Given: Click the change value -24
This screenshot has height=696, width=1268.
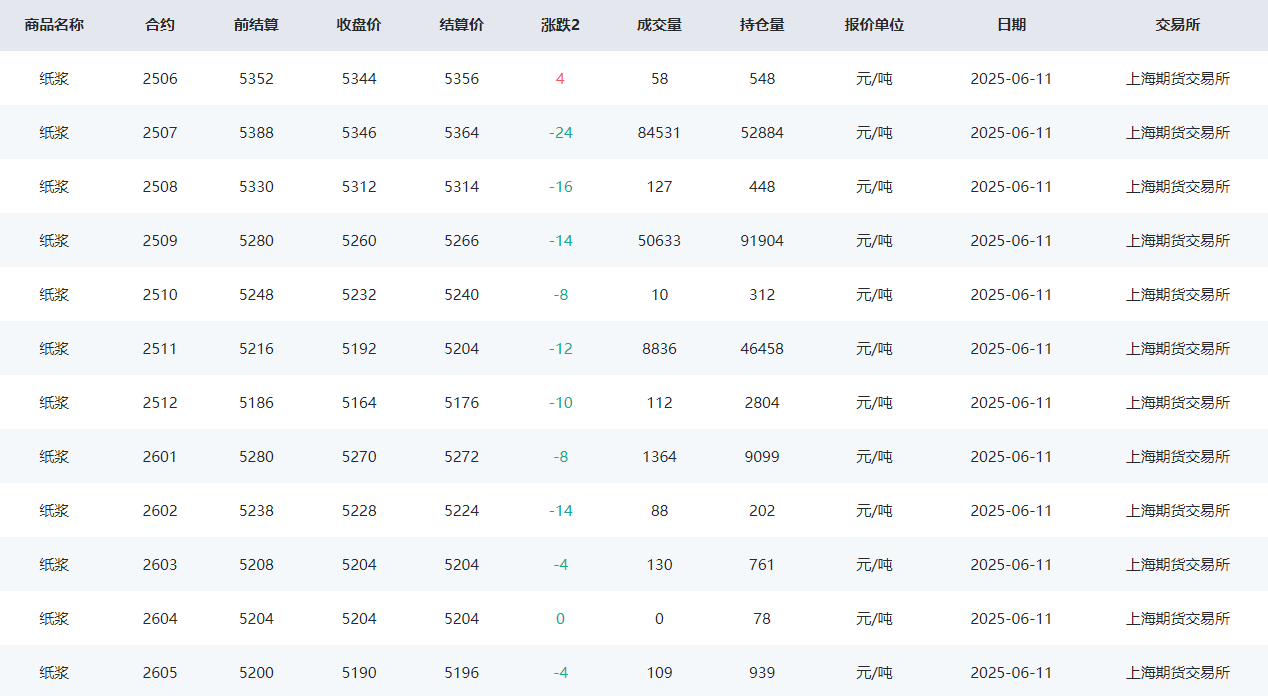Looking at the screenshot, I should click(560, 133).
